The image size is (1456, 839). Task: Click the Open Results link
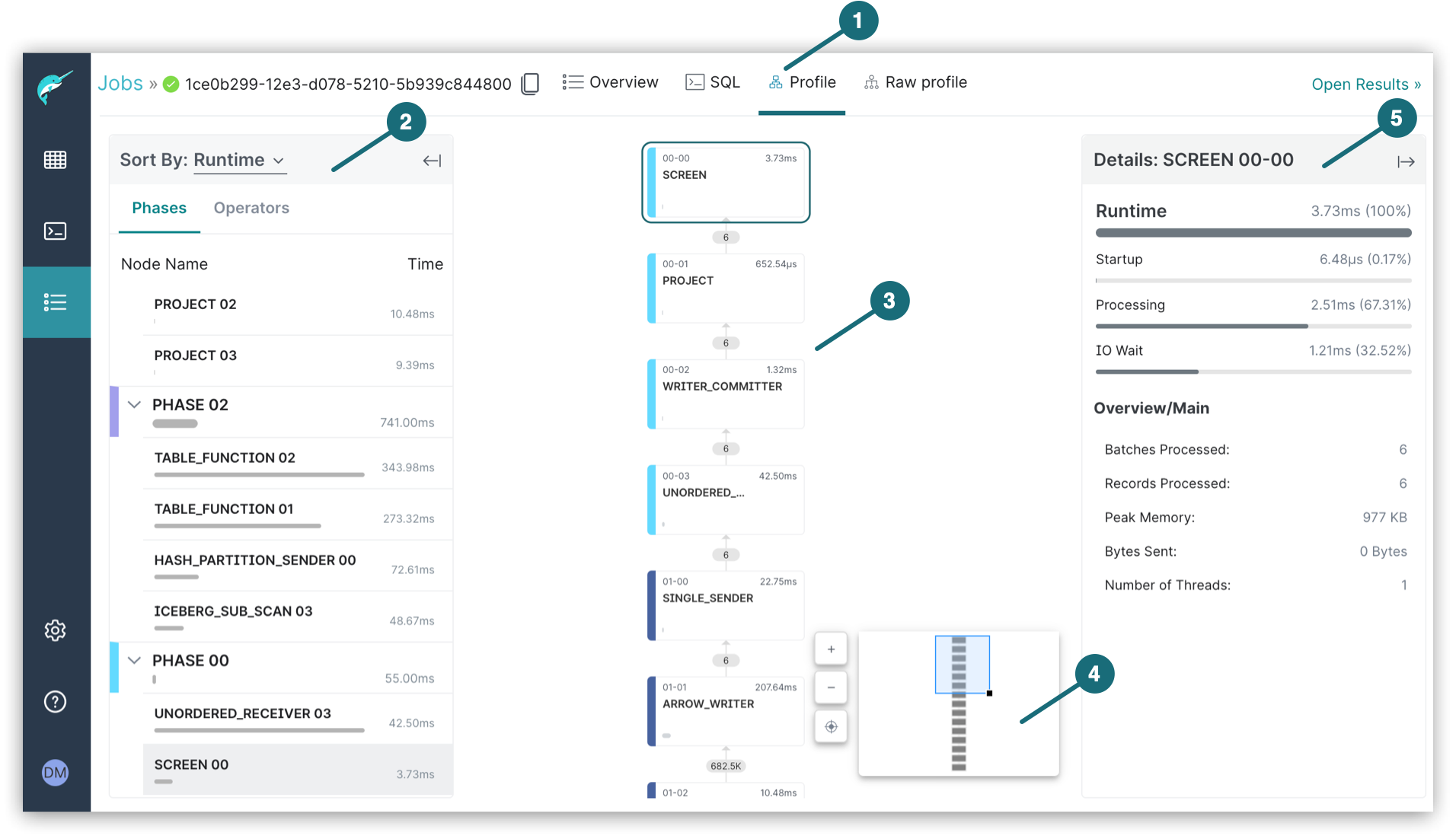pos(1365,85)
